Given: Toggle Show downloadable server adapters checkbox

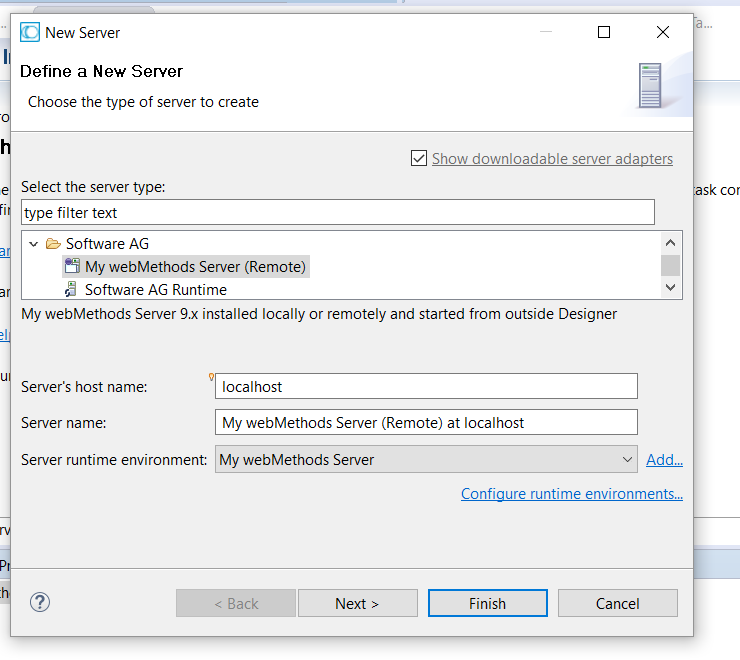Looking at the screenshot, I should point(419,159).
